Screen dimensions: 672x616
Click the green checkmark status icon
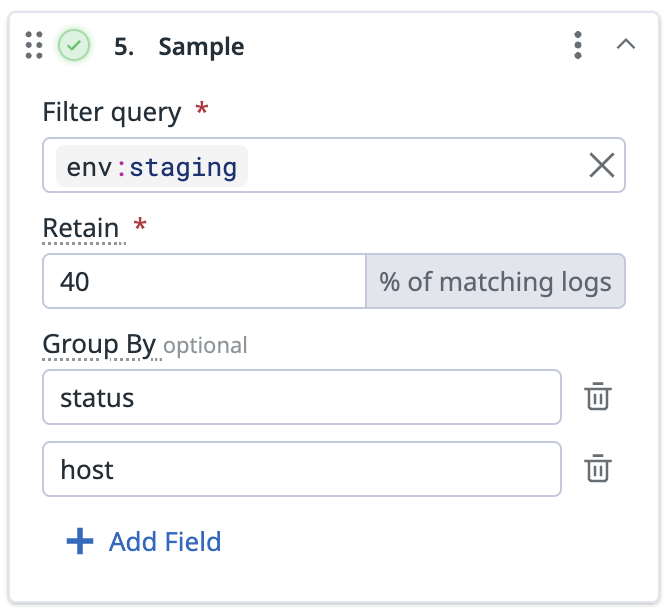pyautogui.click(x=74, y=45)
